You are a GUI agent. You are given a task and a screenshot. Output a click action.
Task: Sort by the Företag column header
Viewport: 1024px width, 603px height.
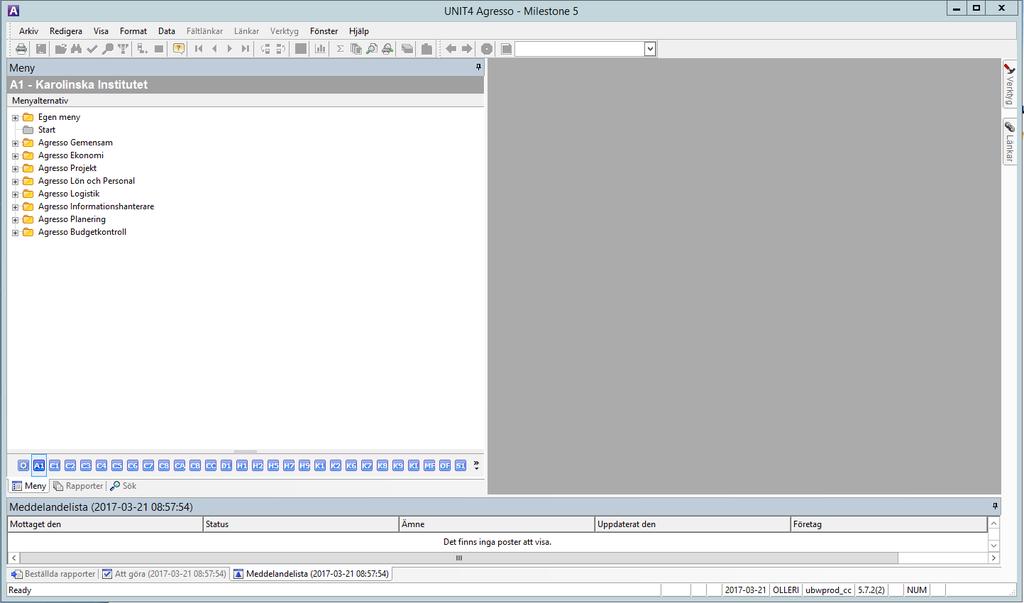pyautogui.click(x=889, y=524)
